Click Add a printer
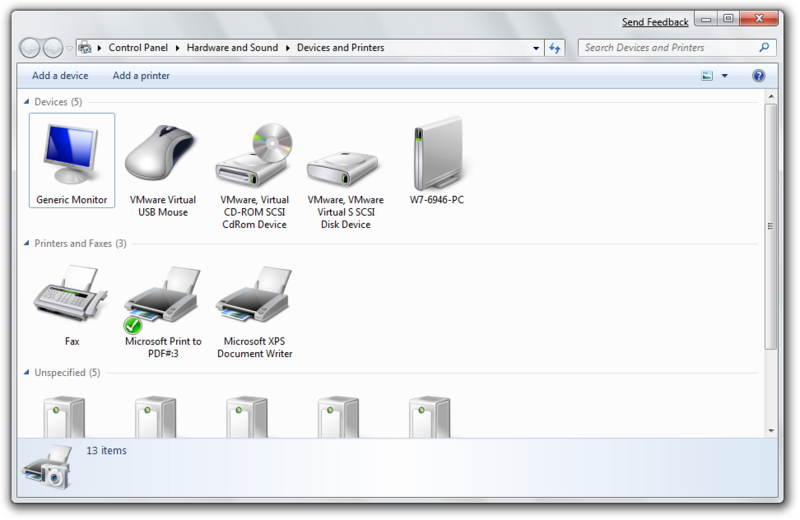 tap(141, 76)
